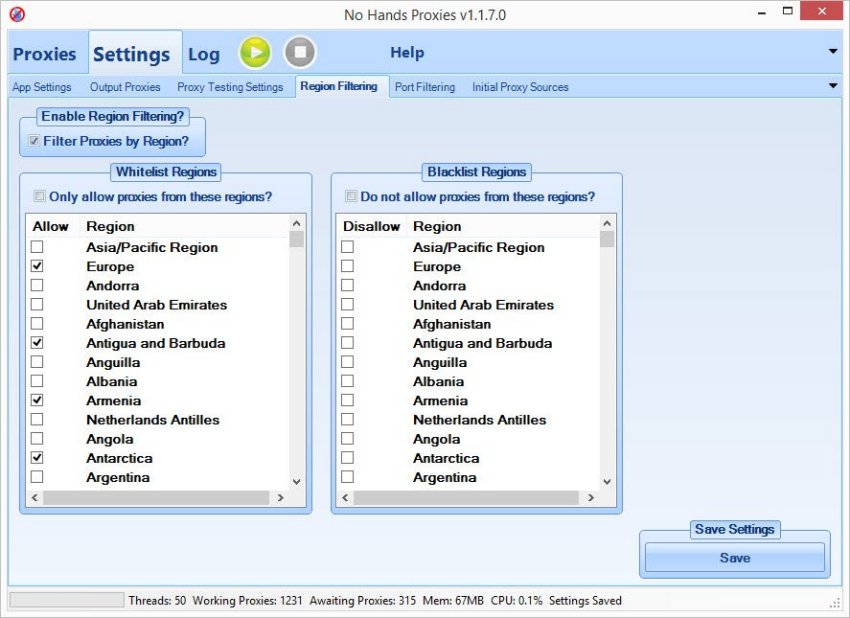
Task: Click the blacklist vertical scrollbar thumb
Action: 607,239
